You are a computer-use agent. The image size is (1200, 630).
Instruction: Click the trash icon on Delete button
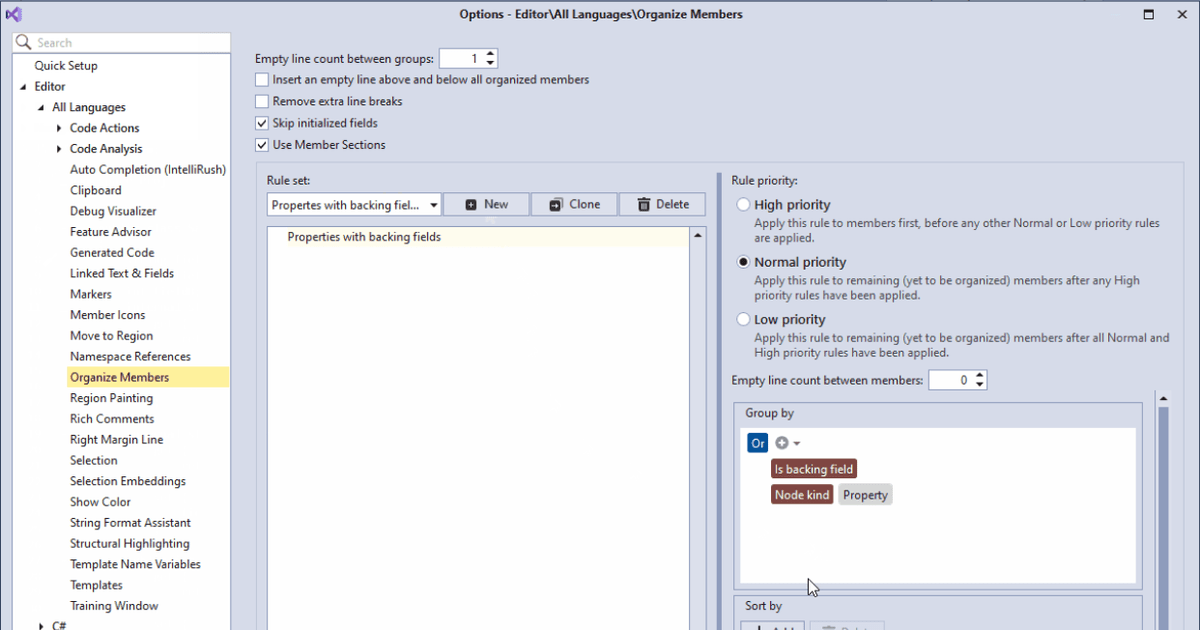pos(644,205)
